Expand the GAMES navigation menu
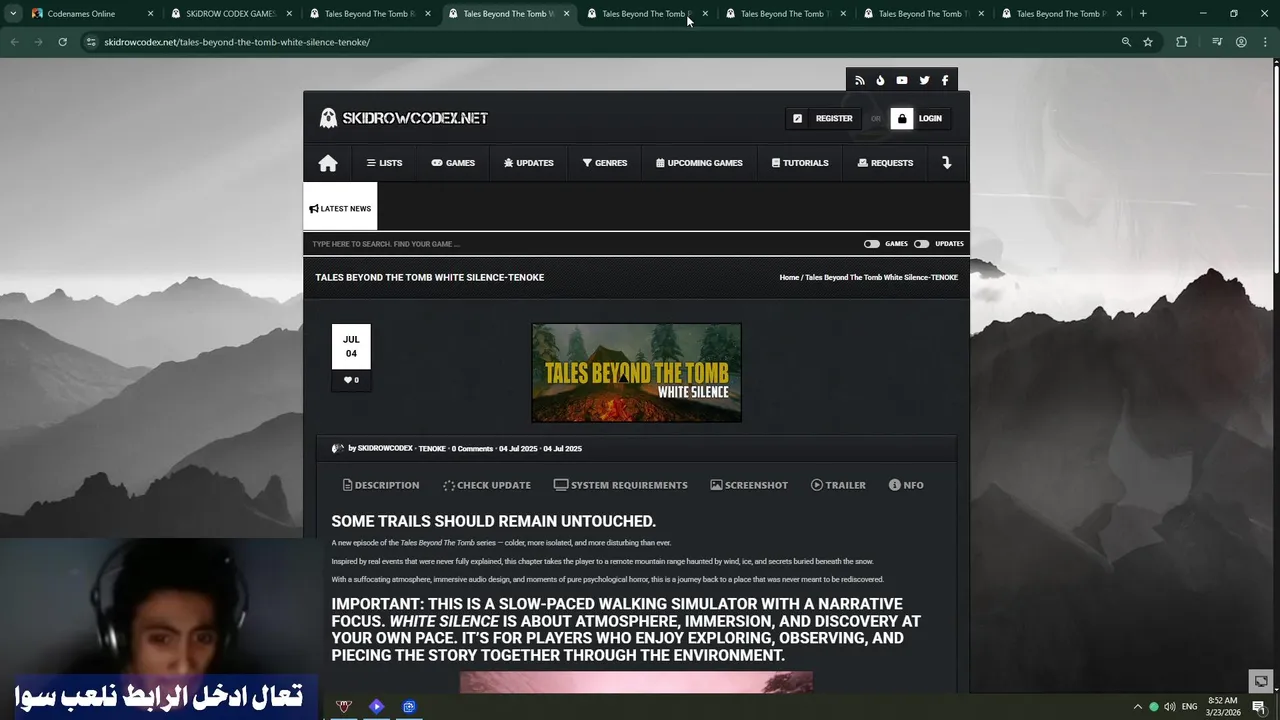The image size is (1280, 720). 453,163
